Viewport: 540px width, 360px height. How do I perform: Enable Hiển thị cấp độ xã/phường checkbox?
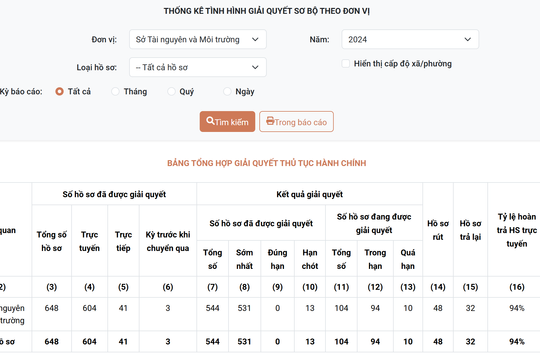click(345, 63)
